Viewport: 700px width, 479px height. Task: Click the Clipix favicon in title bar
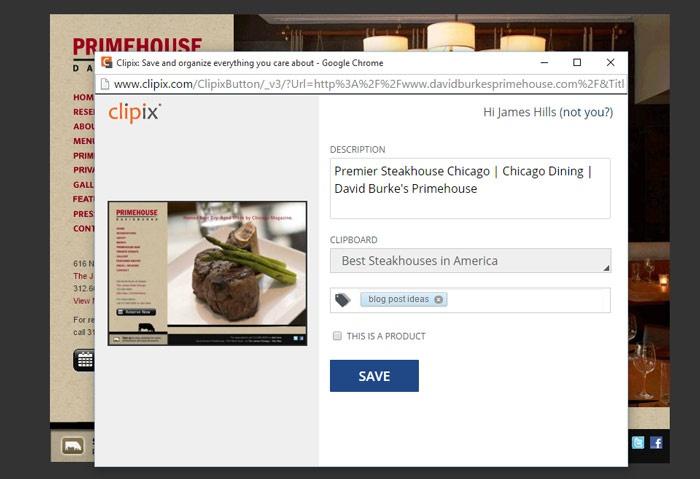pyautogui.click(x=106, y=62)
